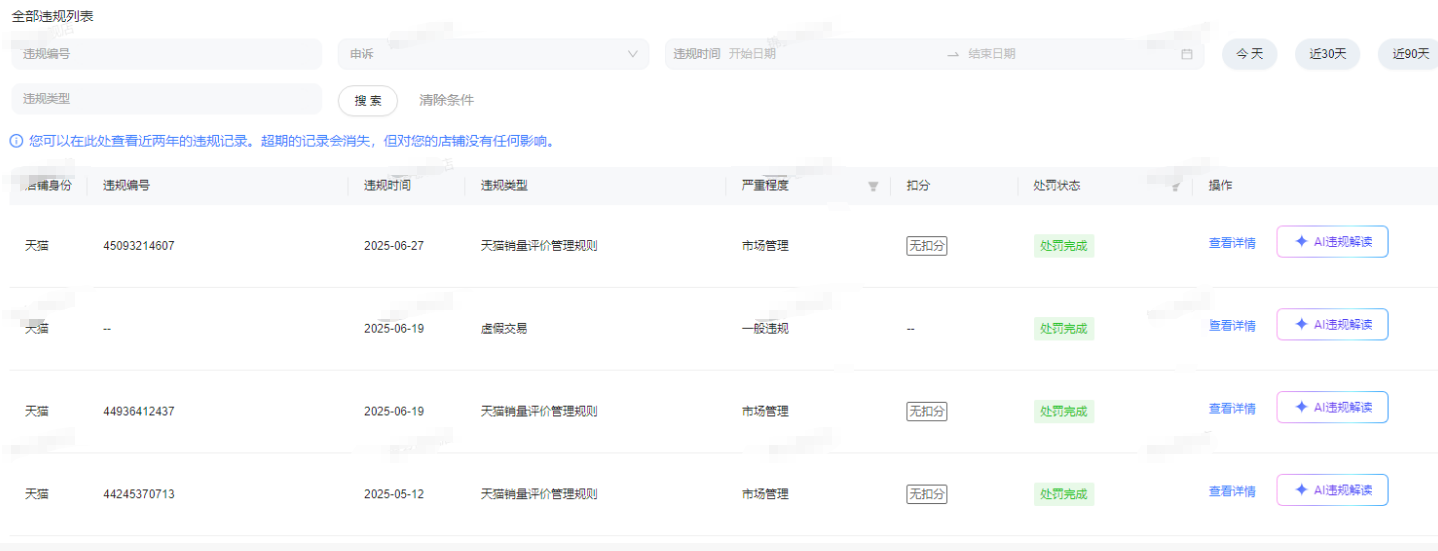The width and height of the screenshot is (1438, 551).
Task: Open AI违规解读 for violation 45093214607
Action: point(1332,241)
